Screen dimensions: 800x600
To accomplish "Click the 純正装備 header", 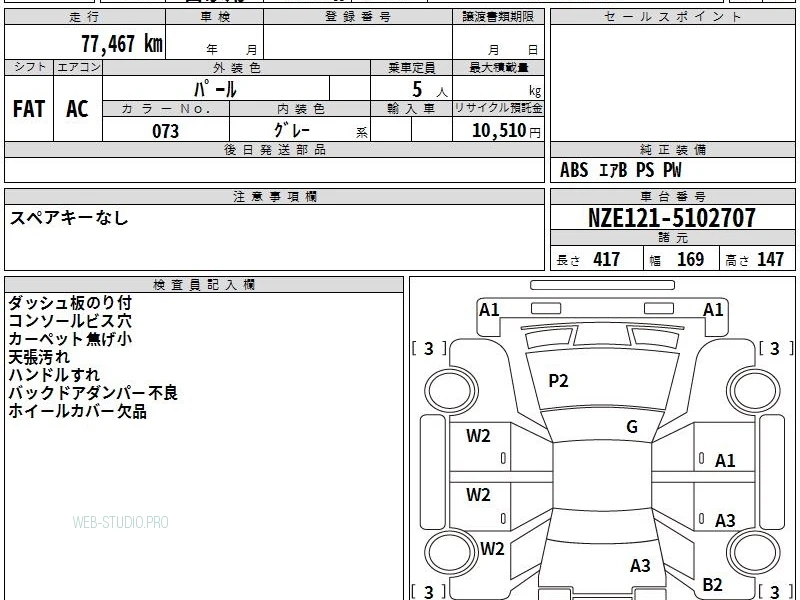I will click(672, 149).
